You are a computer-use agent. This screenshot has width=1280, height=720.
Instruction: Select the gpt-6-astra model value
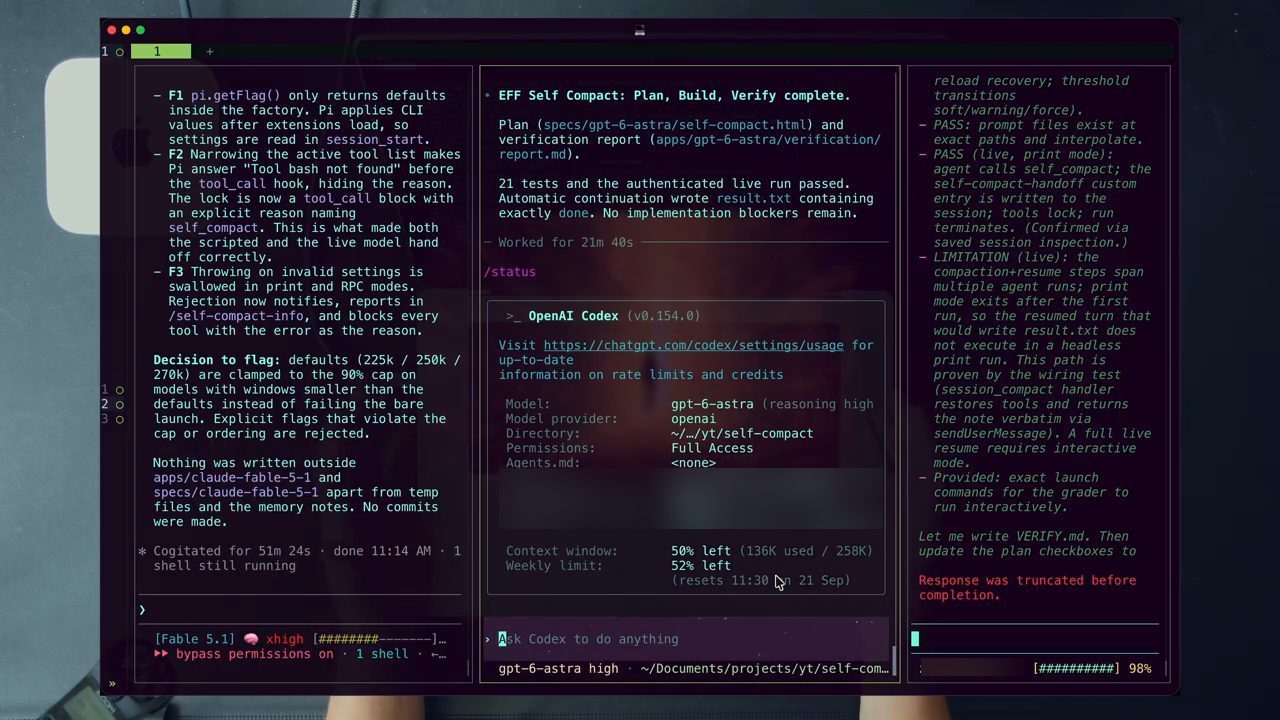[x=712, y=404]
